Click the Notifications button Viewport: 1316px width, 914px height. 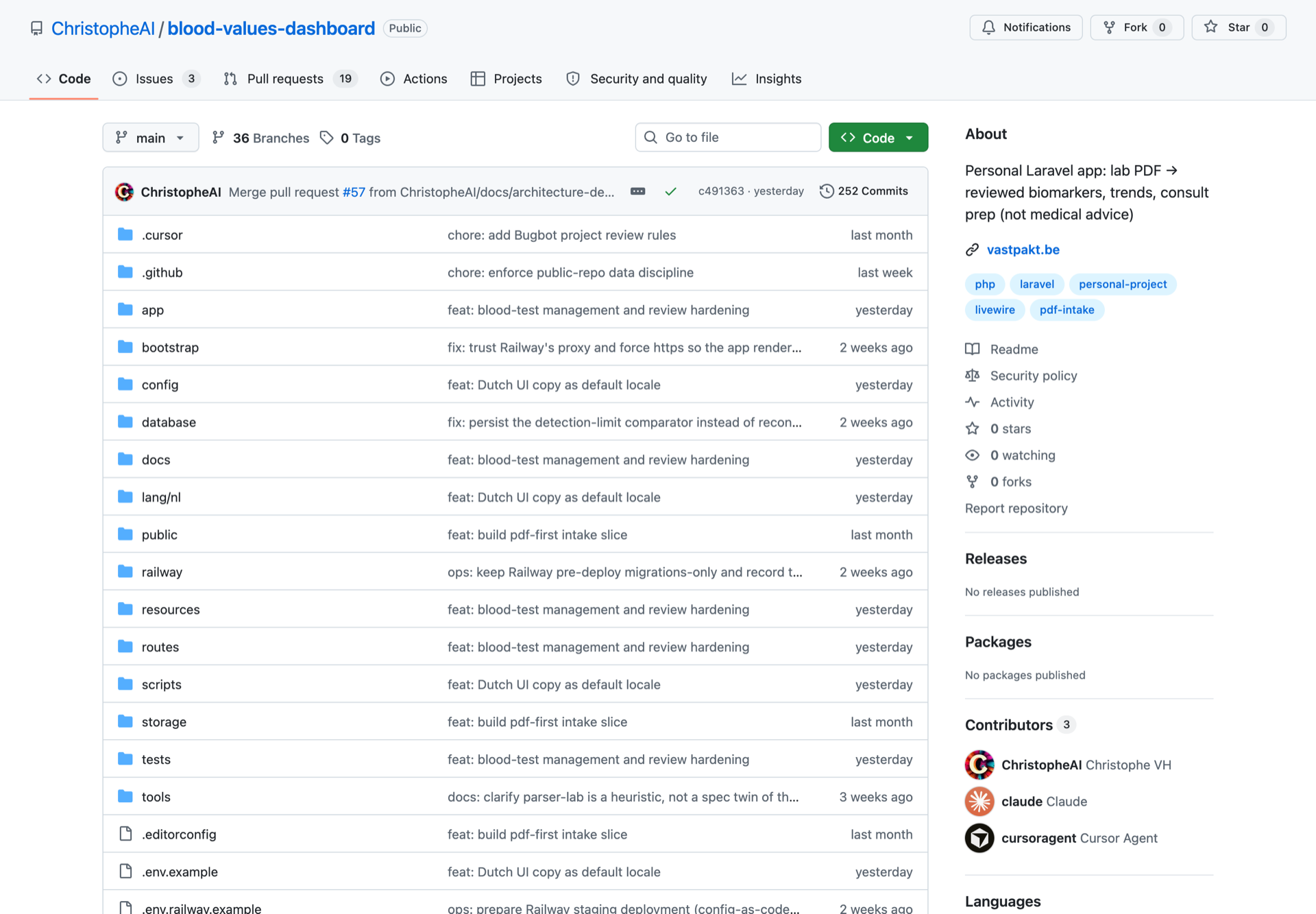click(x=1026, y=27)
